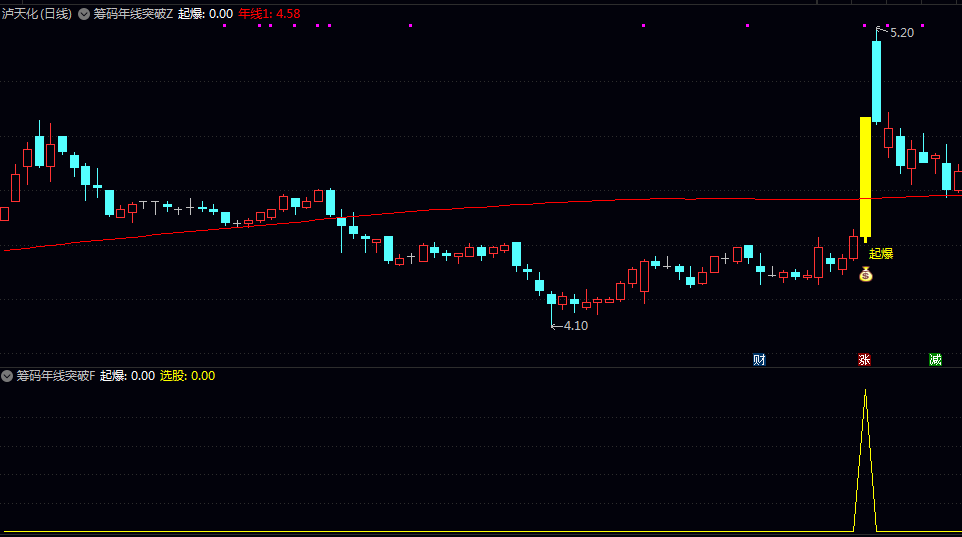The height and width of the screenshot is (537, 962).
Task: Click the 5.20 high price label
Action: pos(901,33)
